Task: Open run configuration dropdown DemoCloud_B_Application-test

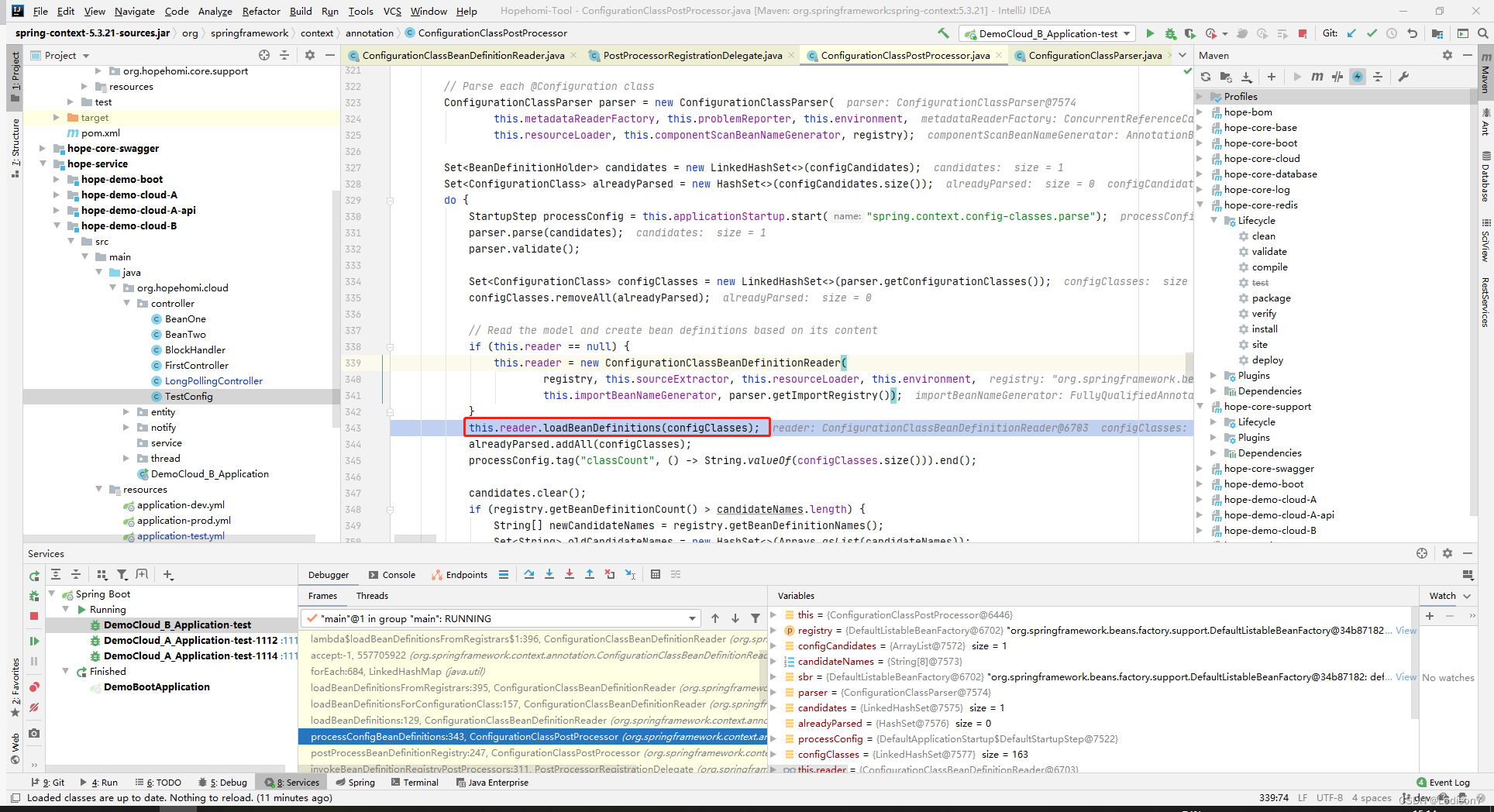Action: click(1048, 33)
